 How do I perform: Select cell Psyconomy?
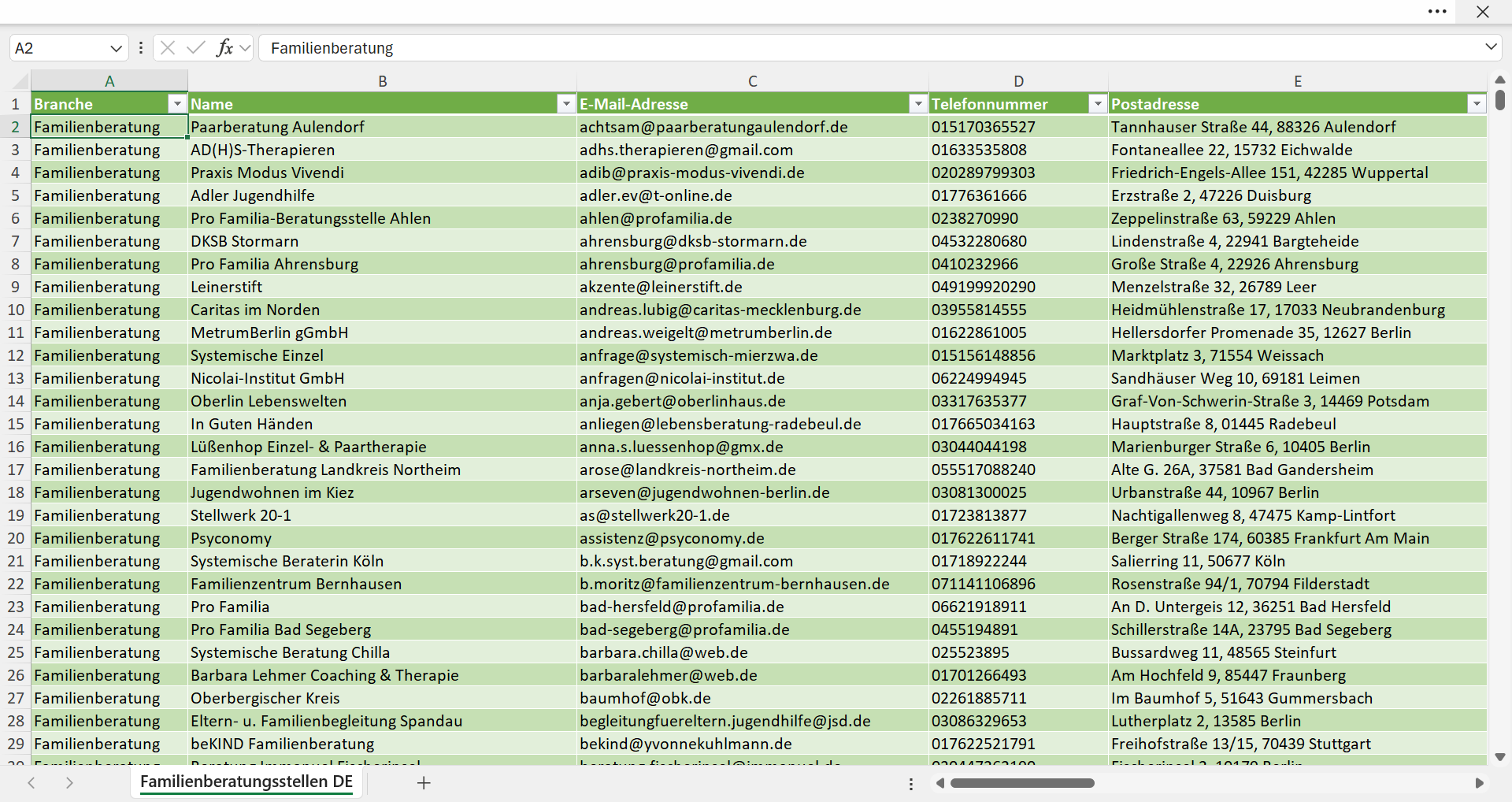pos(383,538)
